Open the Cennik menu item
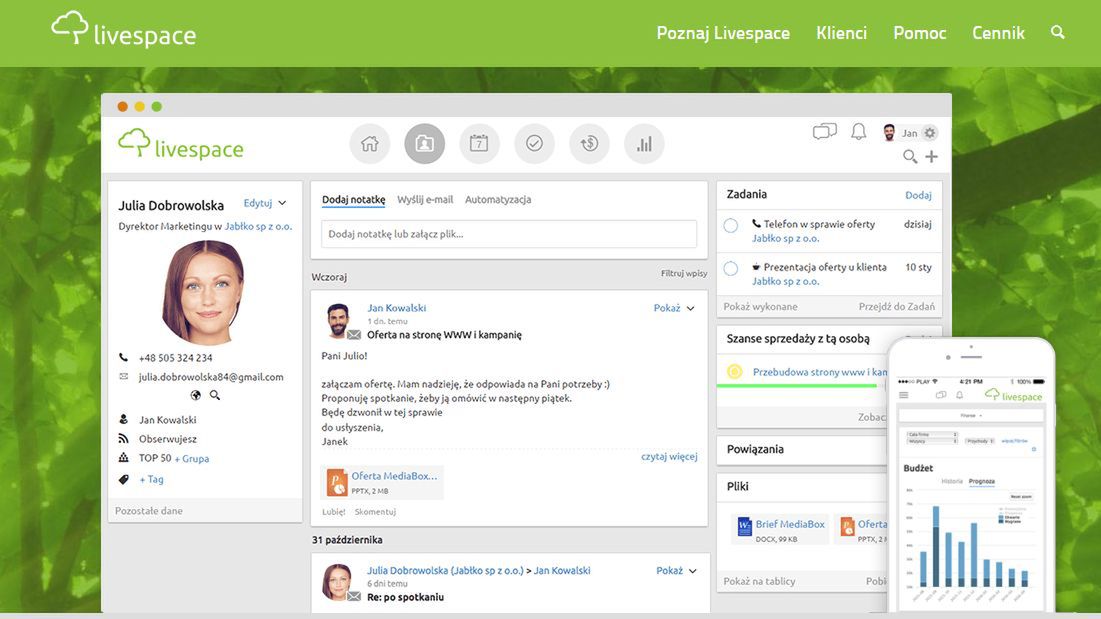Viewport: 1101px width, 619px height. 998,33
